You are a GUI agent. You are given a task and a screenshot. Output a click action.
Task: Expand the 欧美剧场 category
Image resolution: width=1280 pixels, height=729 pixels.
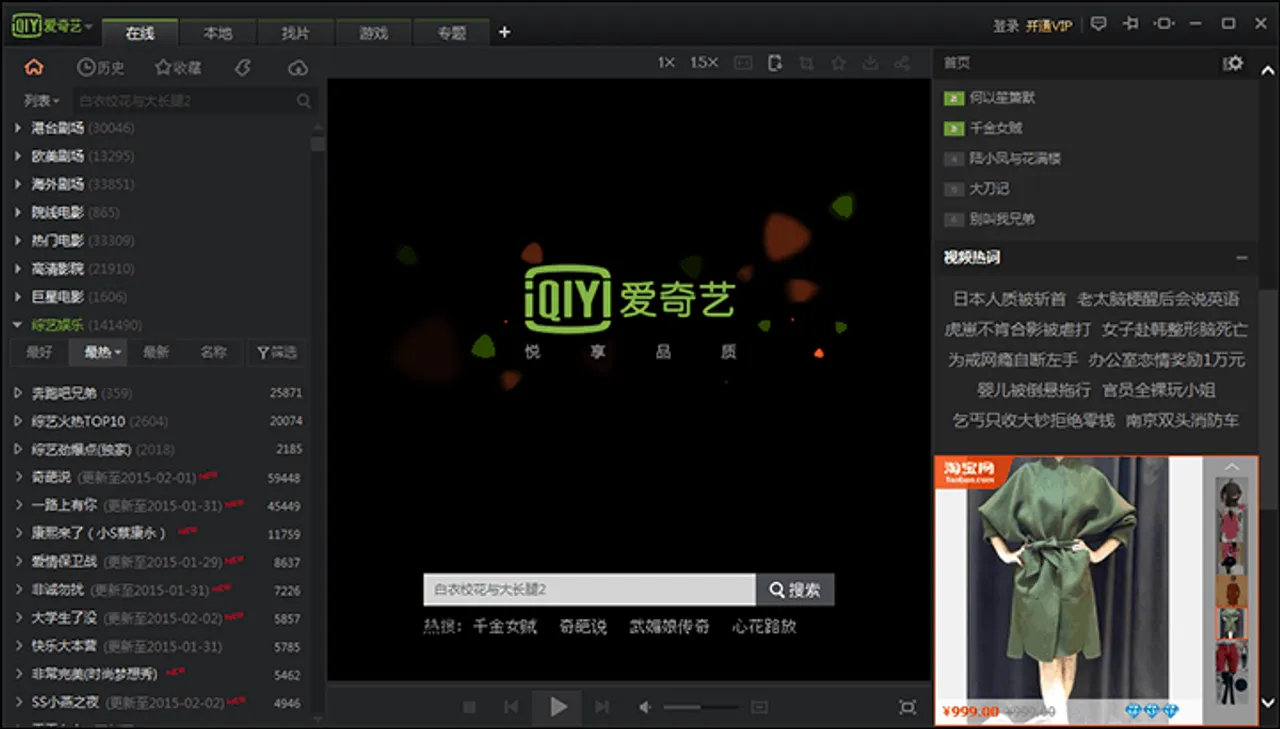18,156
